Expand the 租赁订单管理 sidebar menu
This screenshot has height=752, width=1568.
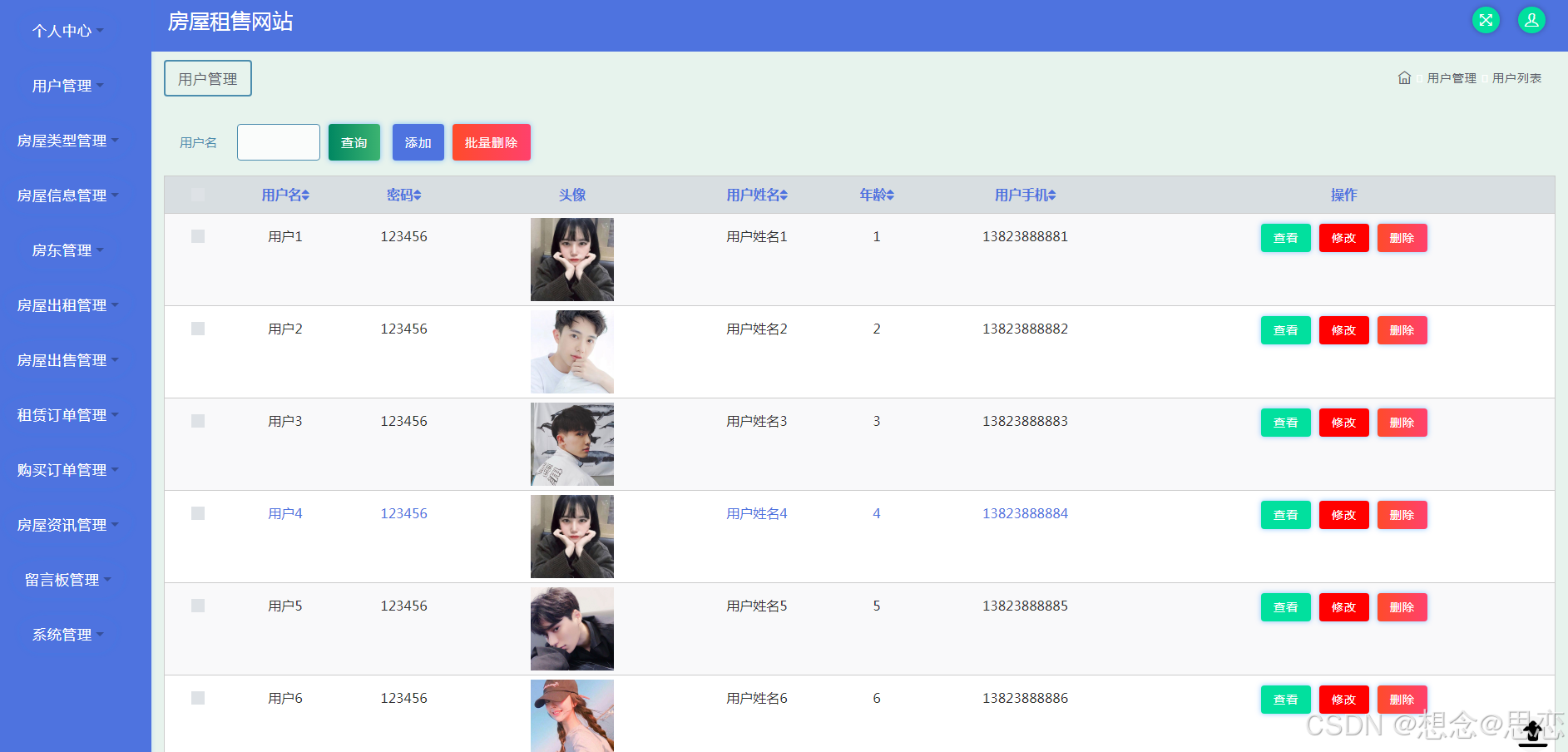(68, 415)
